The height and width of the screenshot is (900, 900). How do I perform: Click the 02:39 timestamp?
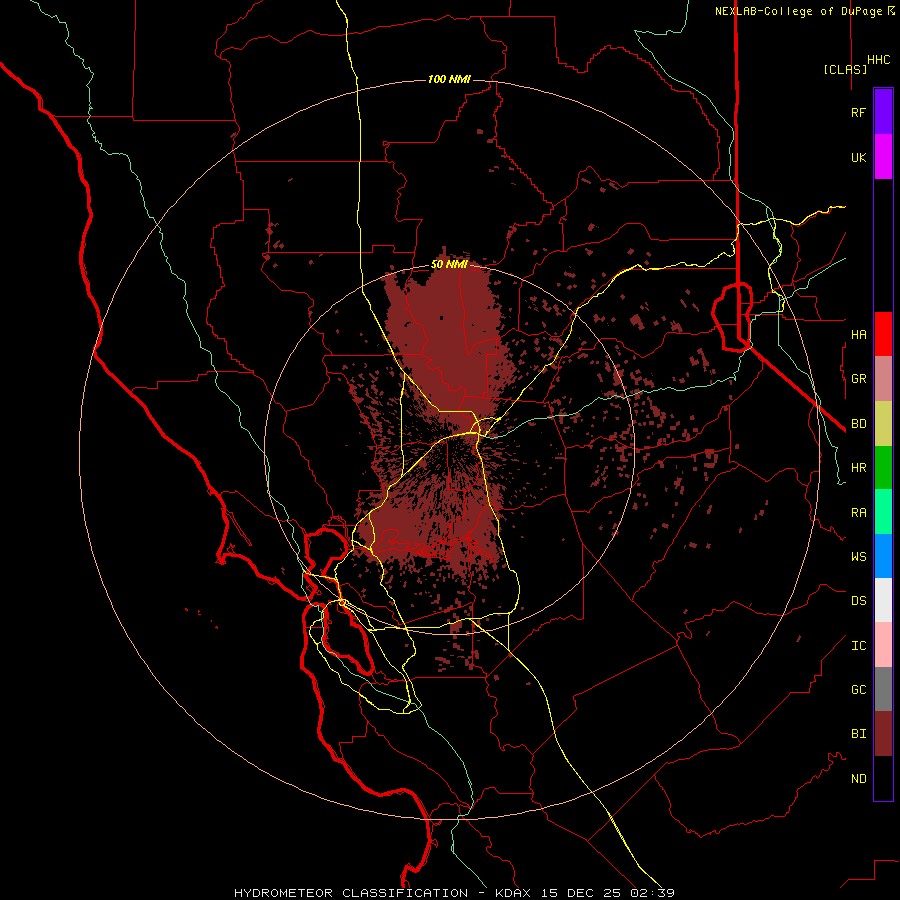pyautogui.click(x=652, y=893)
